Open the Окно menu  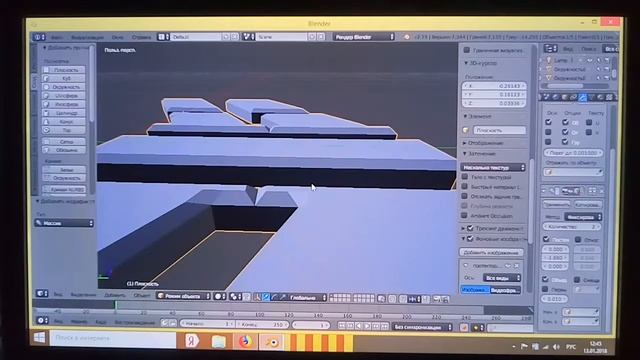(118, 38)
